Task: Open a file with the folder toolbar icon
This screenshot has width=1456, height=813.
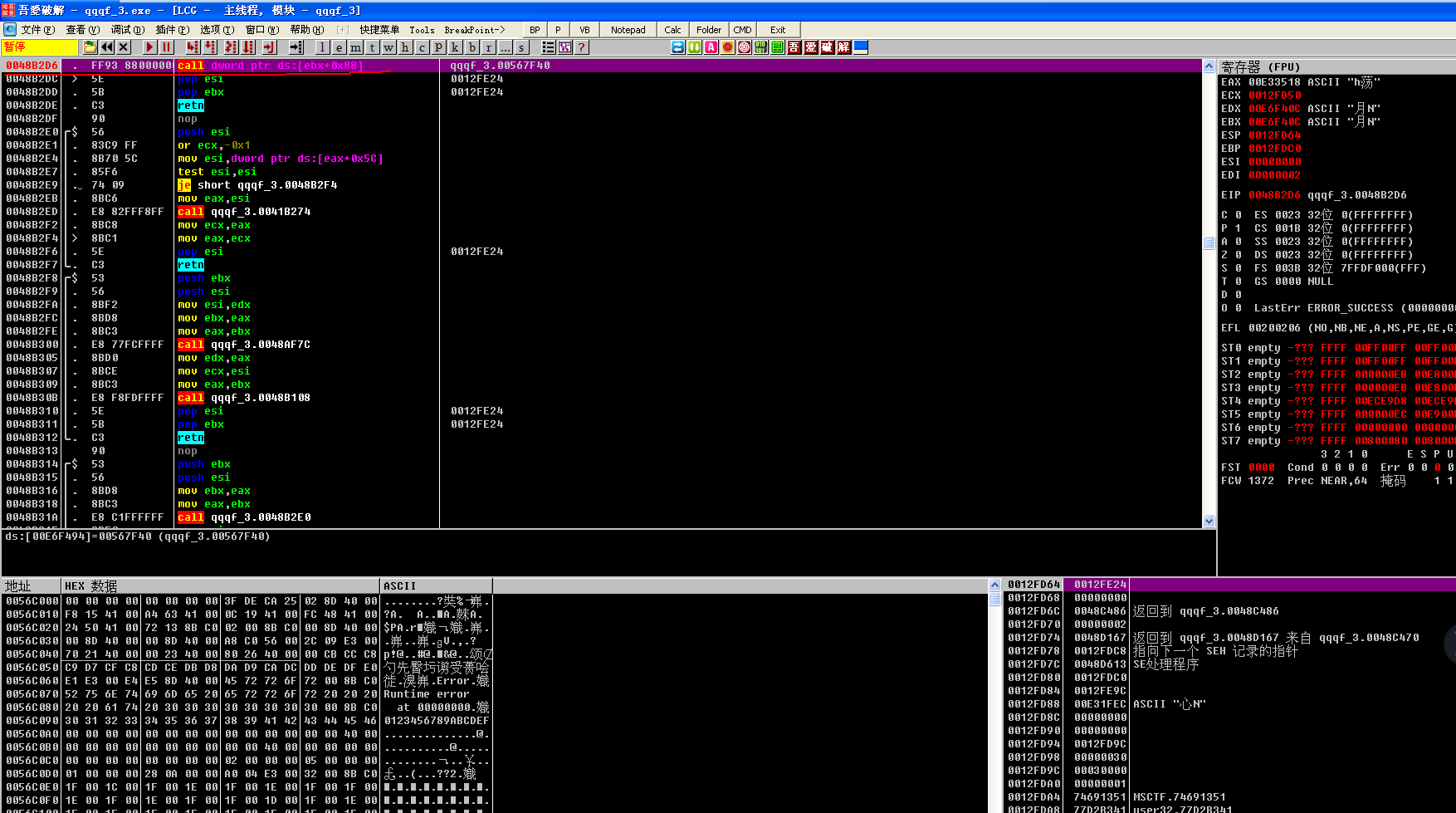Action: click(90, 47)
